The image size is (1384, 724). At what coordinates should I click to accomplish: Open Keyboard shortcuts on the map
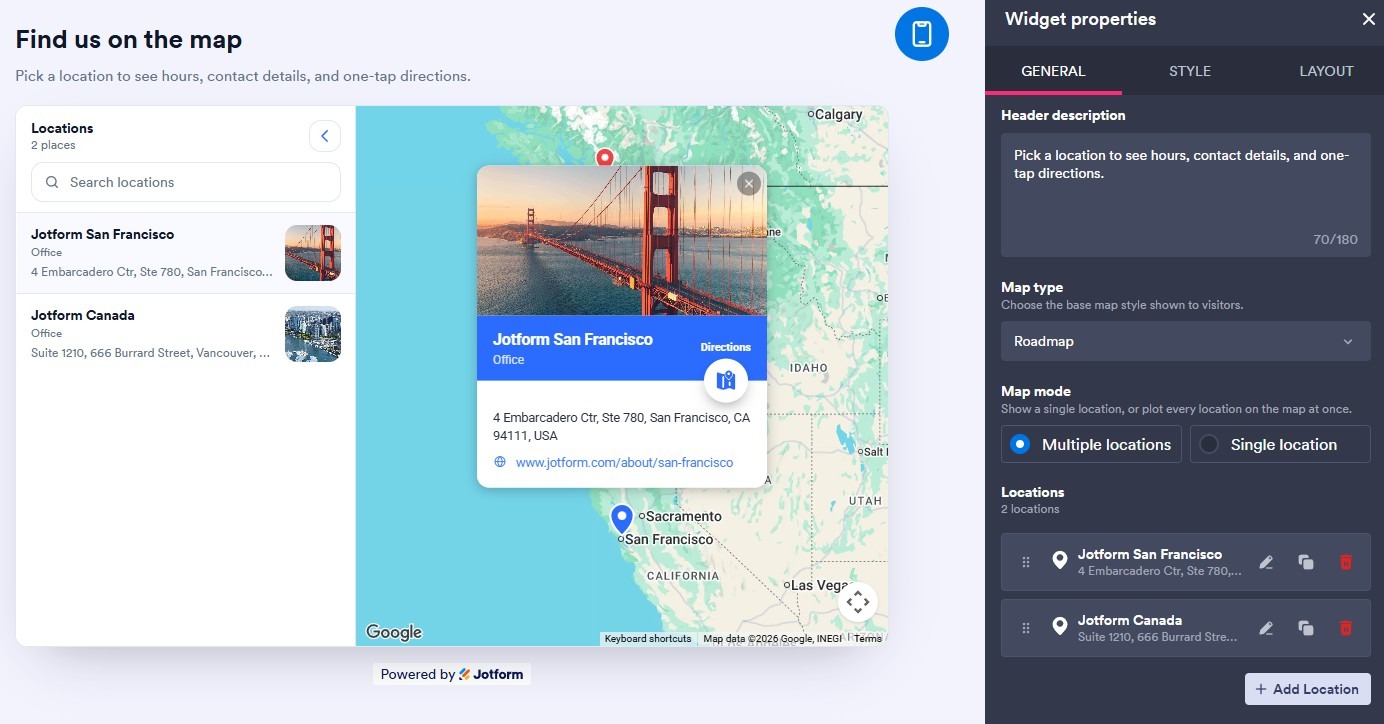click(x=648, y=638)
